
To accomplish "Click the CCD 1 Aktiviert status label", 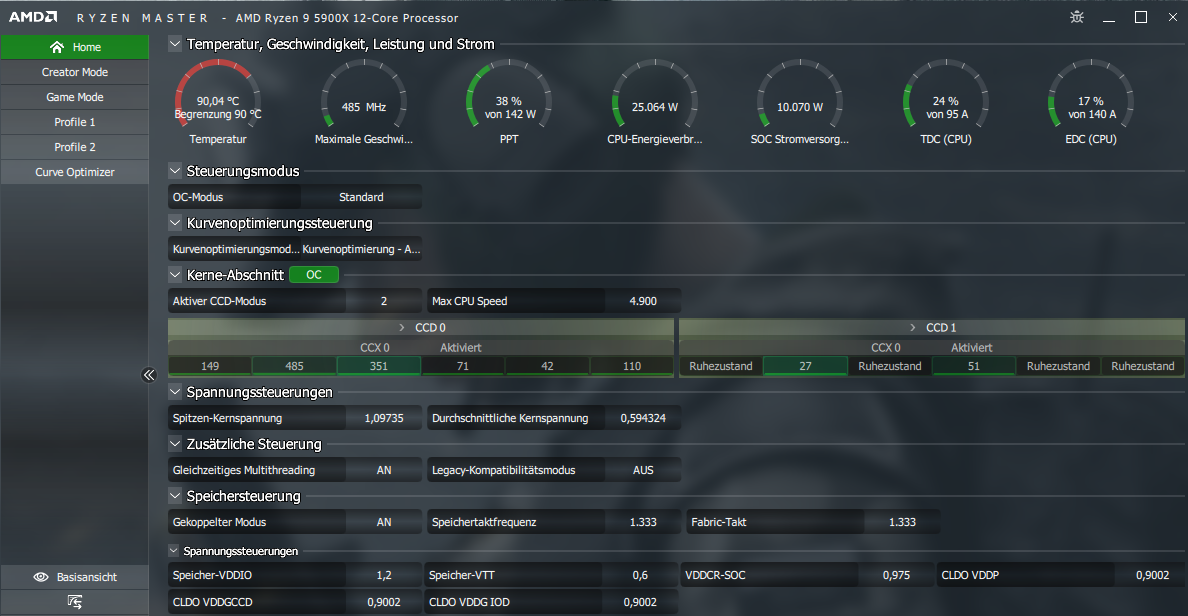I will click(x=972, y=348).
